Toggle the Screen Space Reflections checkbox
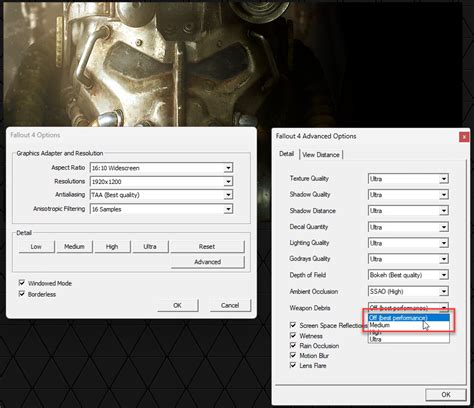The height and width of the screenshot is (408, 474). (293, 325)
